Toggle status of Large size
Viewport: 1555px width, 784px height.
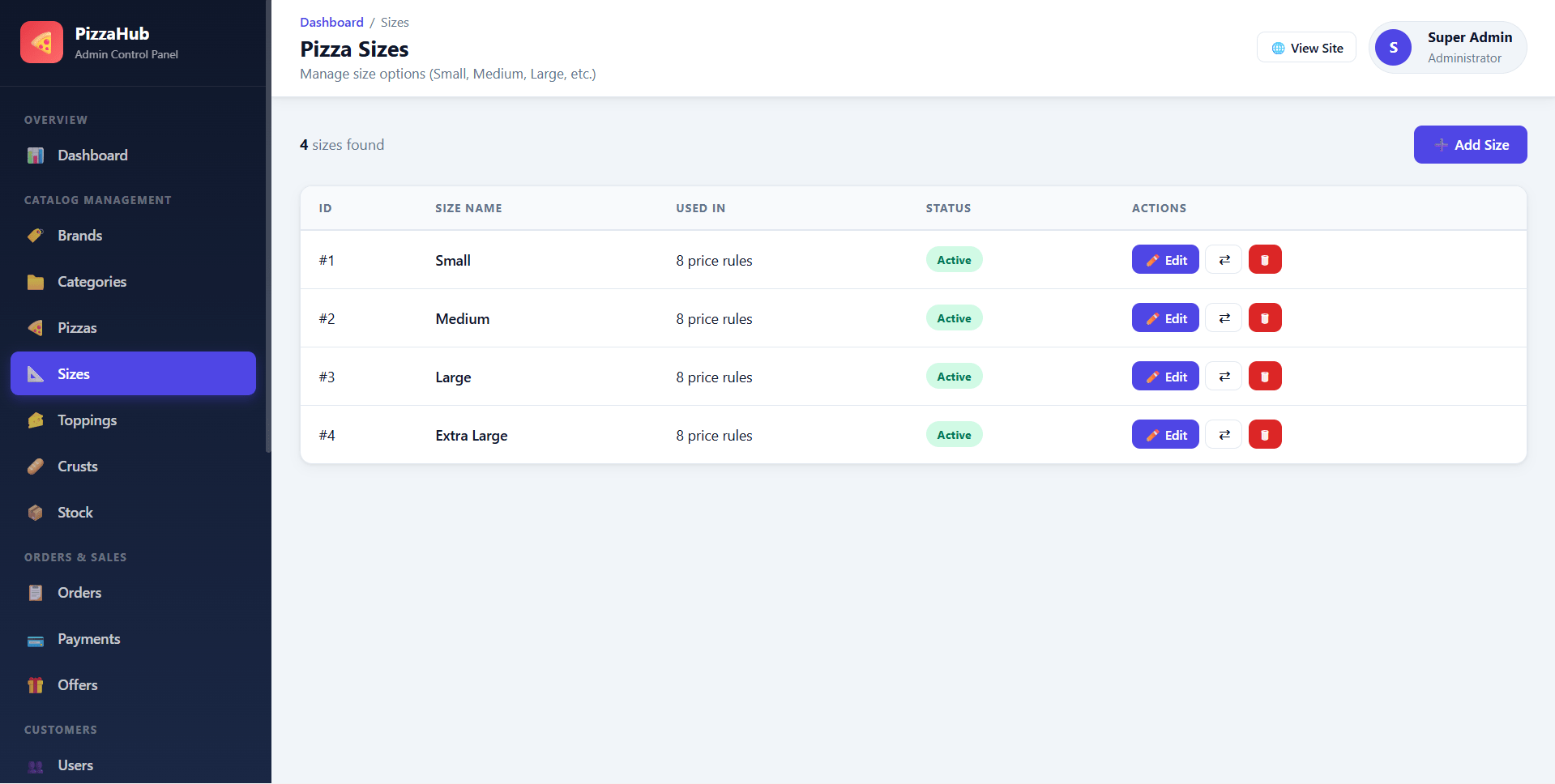pyautogui.click(x=1224, y=377)
